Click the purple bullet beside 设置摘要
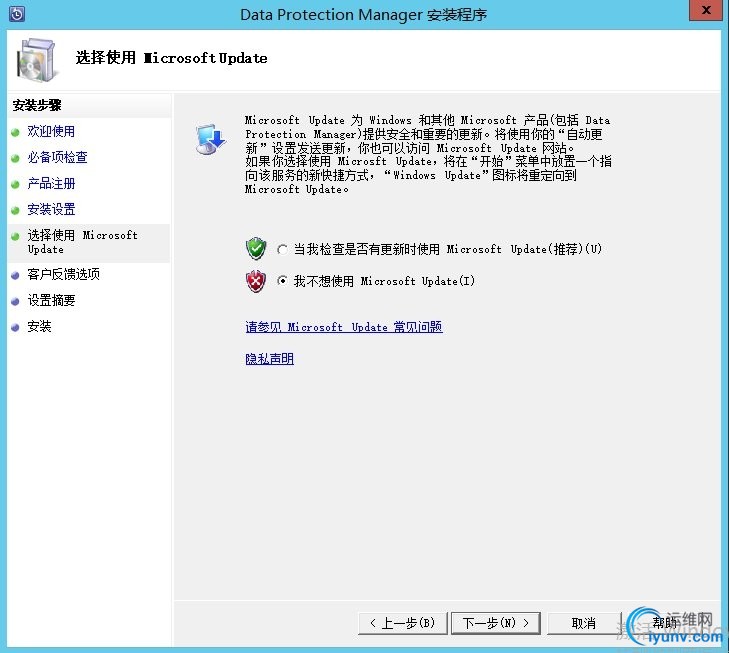Image resolution: width=729 pixels, height=653 pixels. click(15, 301)
